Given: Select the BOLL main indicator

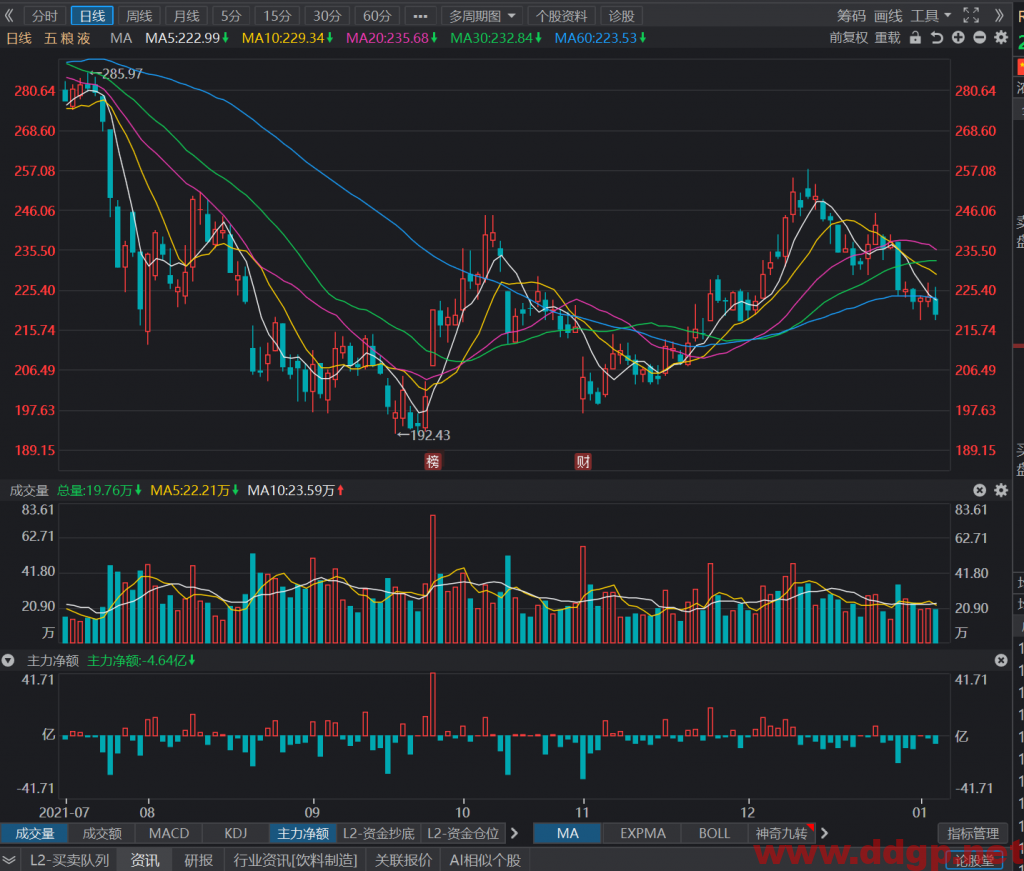Looking at the screenshot, I should [x=714, y=833].
